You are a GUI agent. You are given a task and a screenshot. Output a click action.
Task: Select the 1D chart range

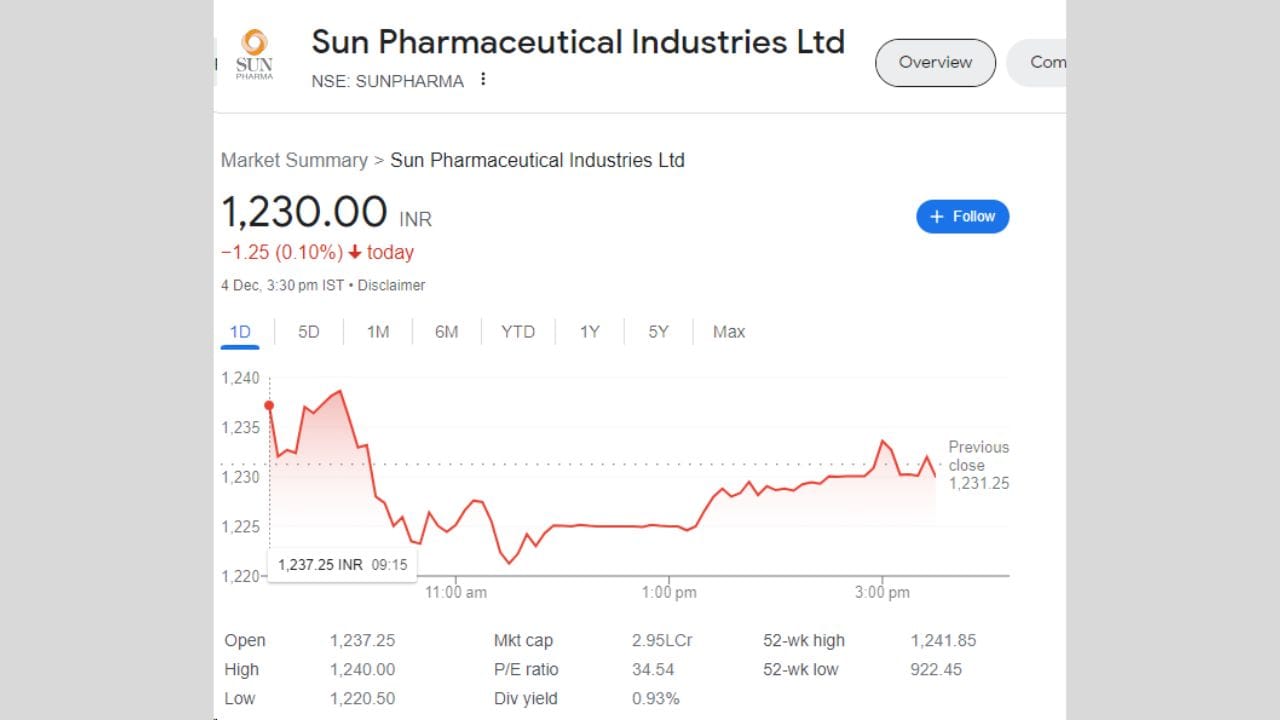point(239,331)
